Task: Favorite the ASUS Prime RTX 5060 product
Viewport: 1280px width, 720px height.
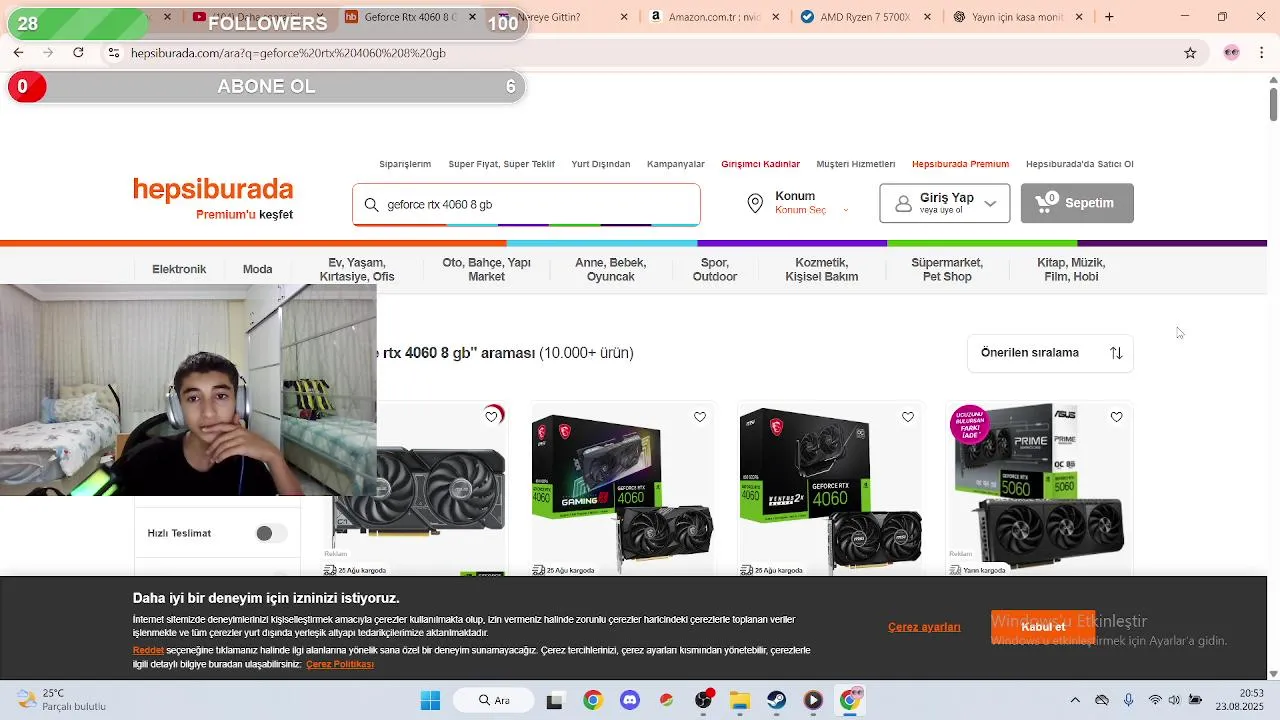Action: 1116,417
